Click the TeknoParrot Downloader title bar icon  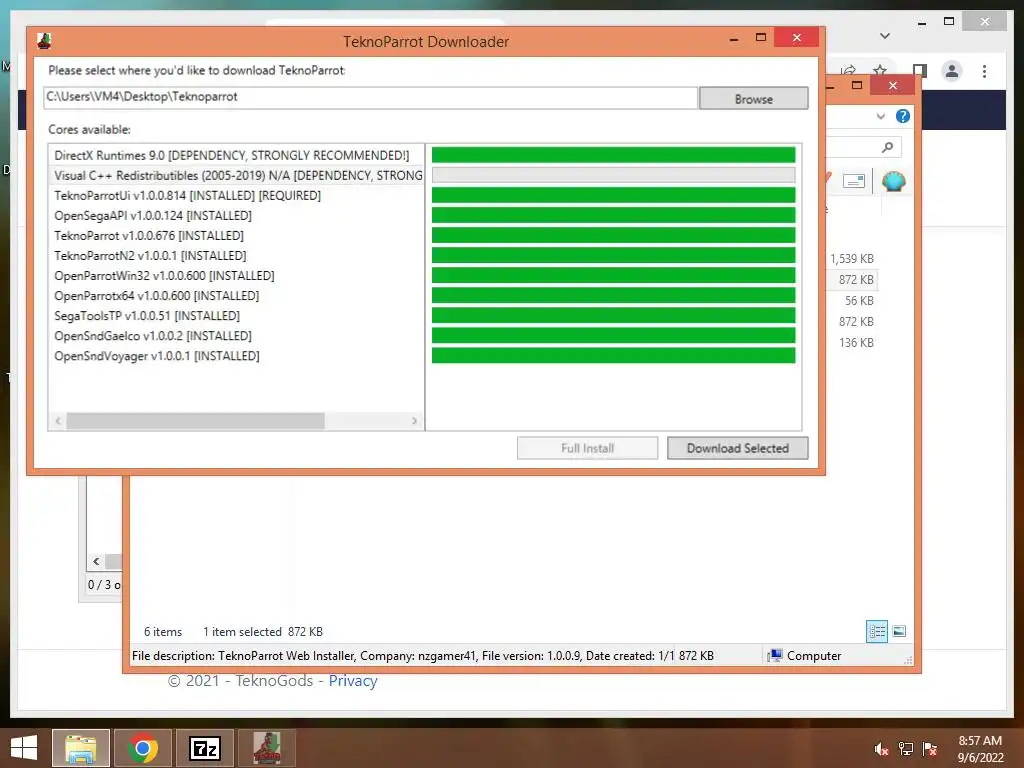[x=44, y=41]
